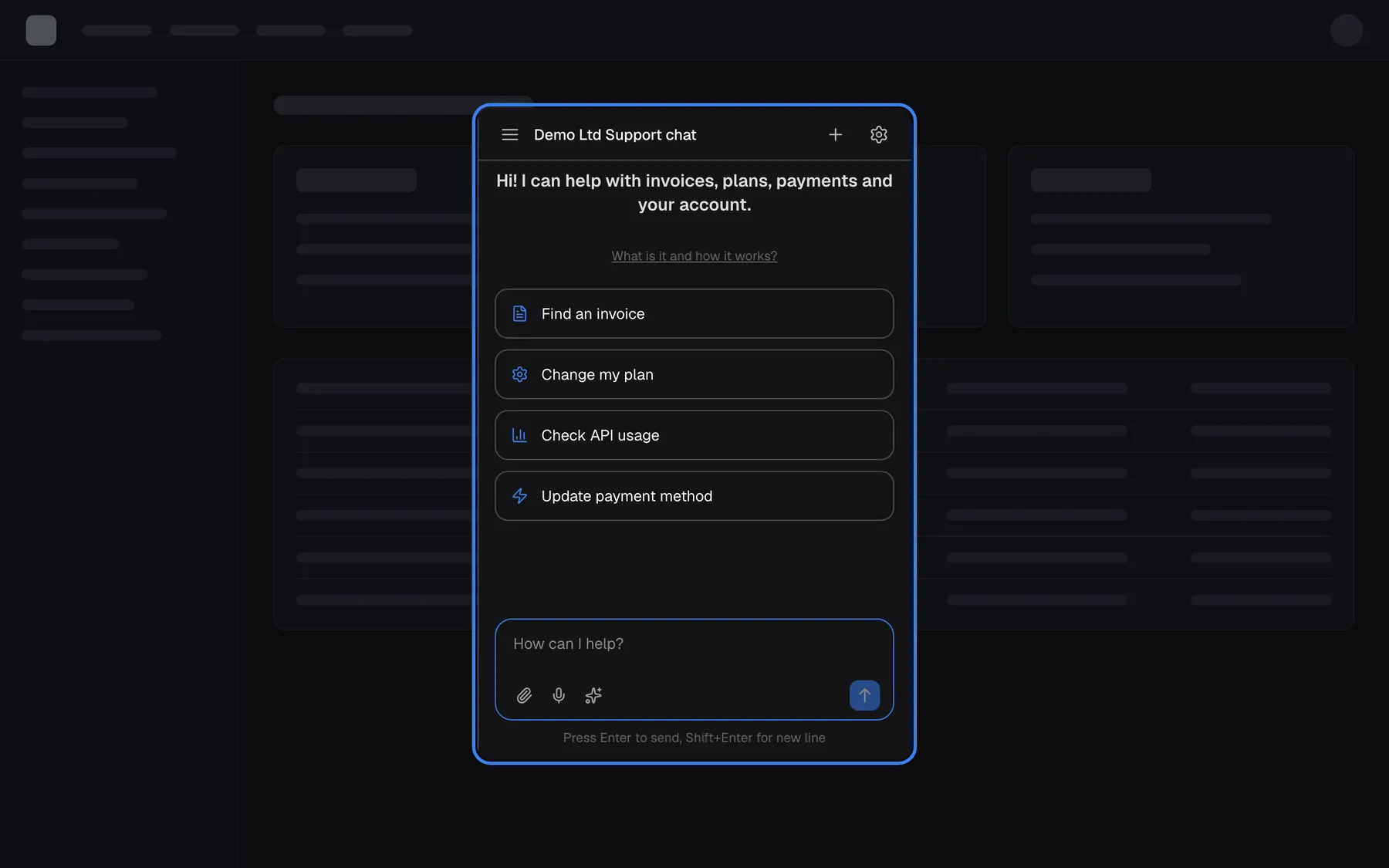1389x868 pixels.
Task: Select Update payment method option
Action: [694, 496]
